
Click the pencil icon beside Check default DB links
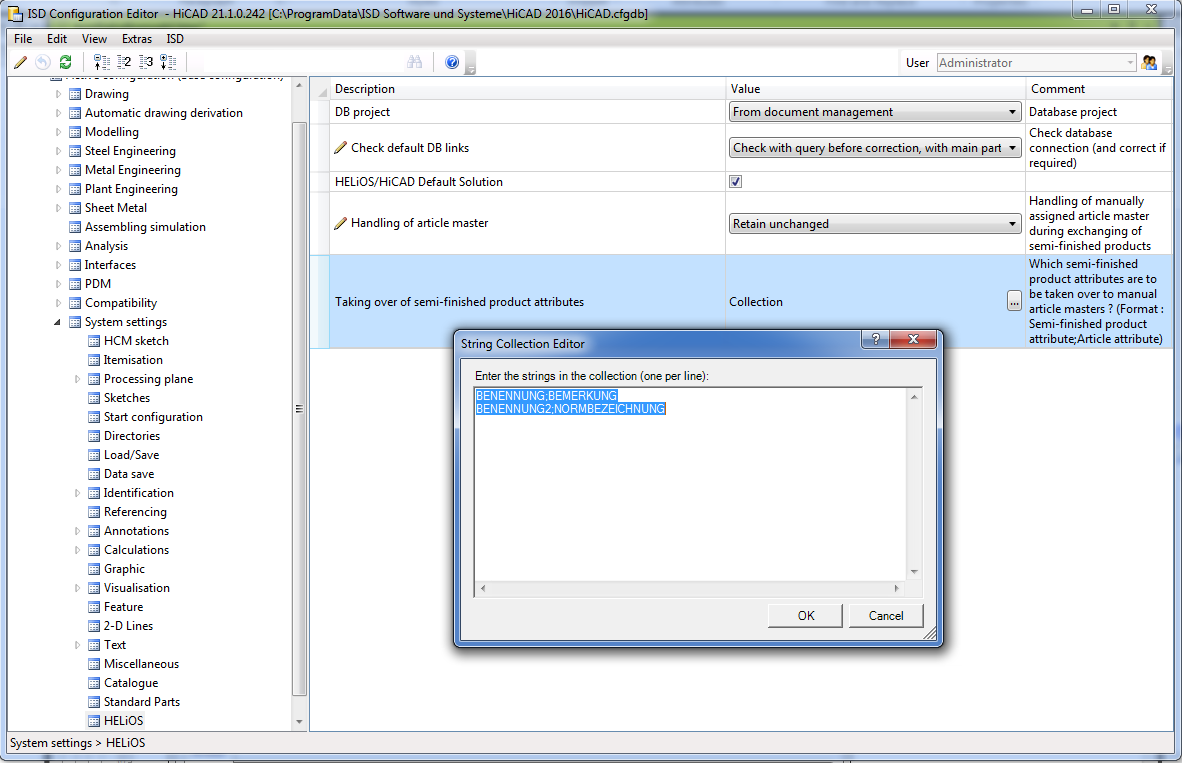pos(341,148)
